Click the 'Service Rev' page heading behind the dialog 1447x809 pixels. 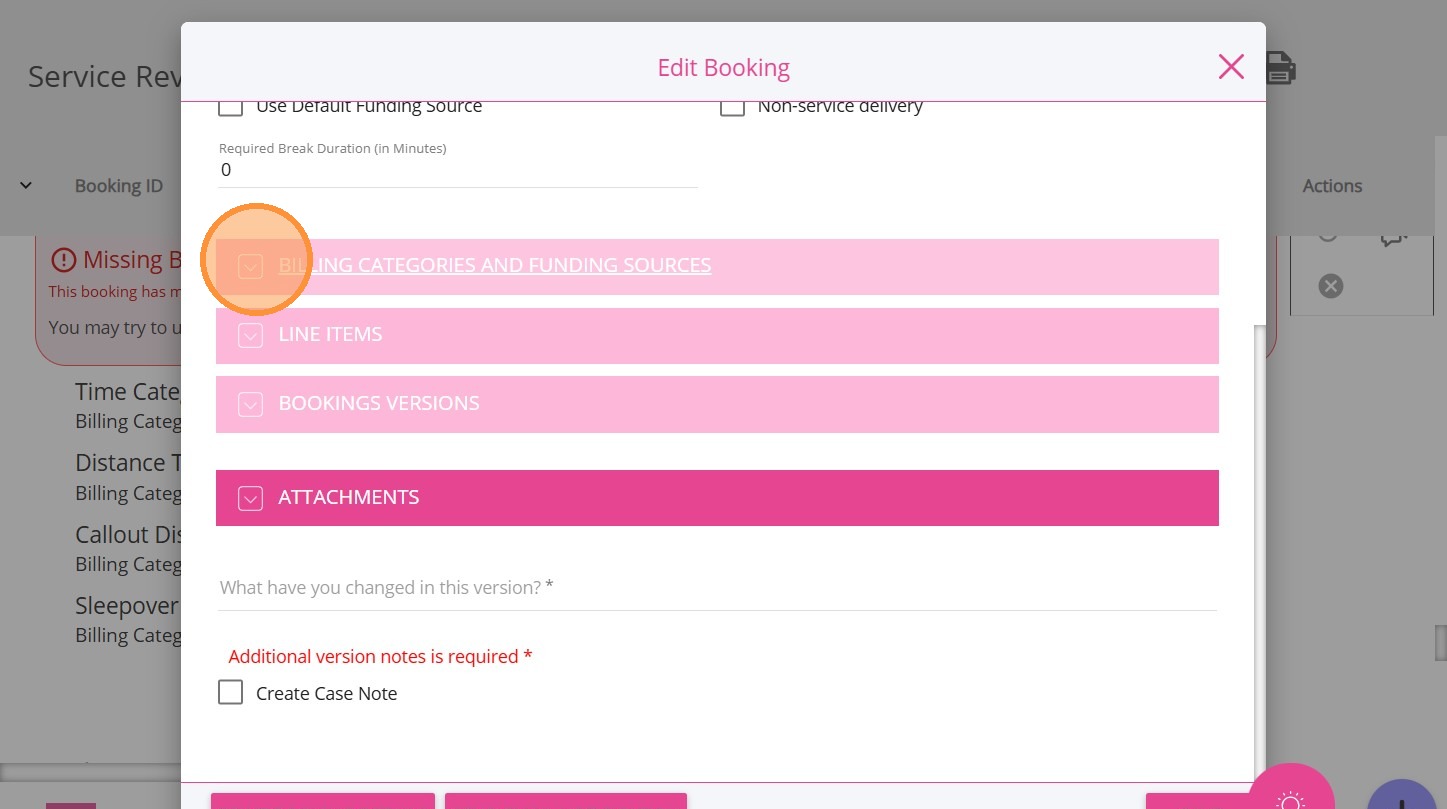104,77
